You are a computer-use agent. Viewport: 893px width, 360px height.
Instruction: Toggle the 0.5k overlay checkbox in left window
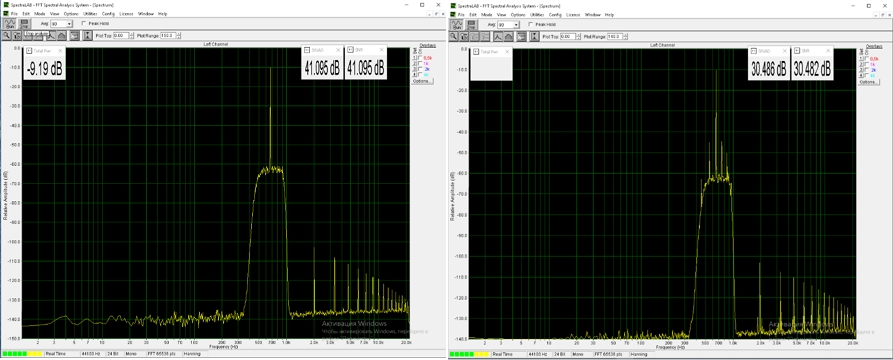coord(420,58)
